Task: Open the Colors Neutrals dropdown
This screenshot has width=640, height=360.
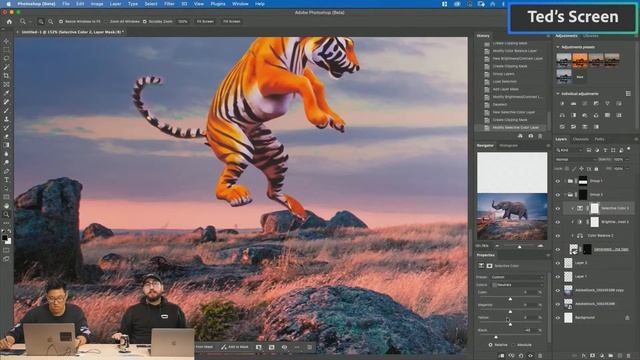Action: point(517,285)
